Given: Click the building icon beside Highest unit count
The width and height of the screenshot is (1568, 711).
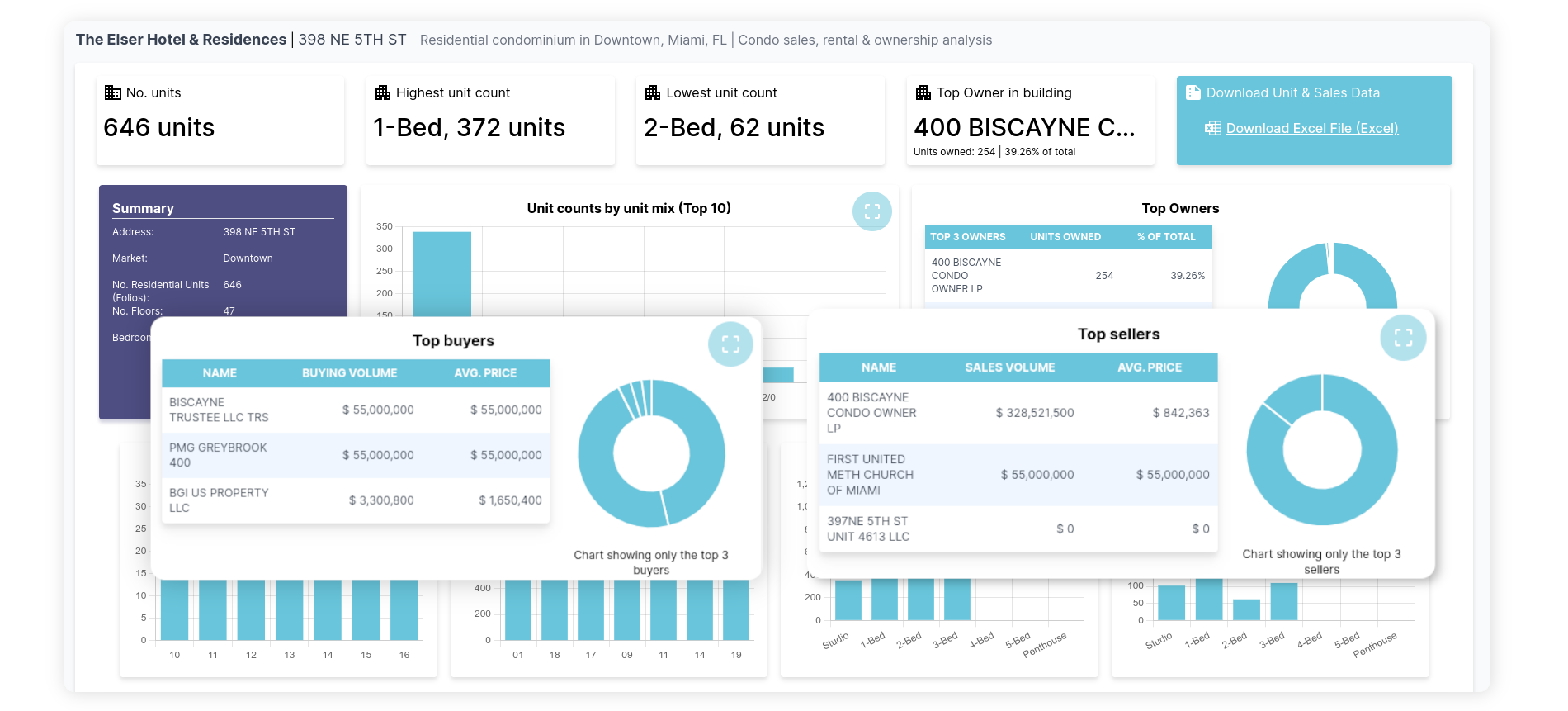Looking at the screenshot, I should point(383,92).
